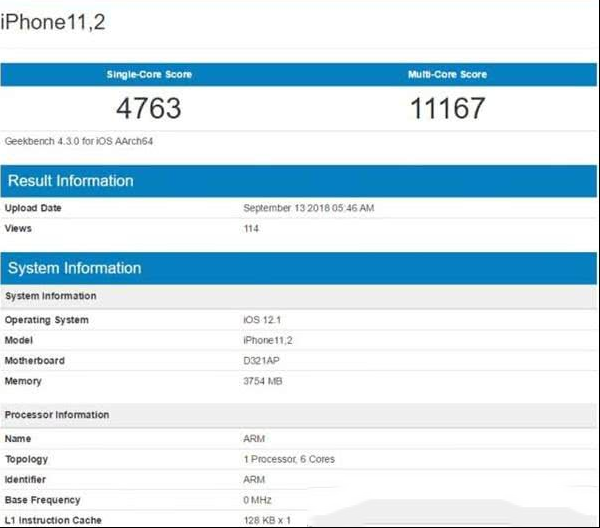Screen dimensions: 600x528
Task: Click the Base Frequency label
Action: [42, 500]
